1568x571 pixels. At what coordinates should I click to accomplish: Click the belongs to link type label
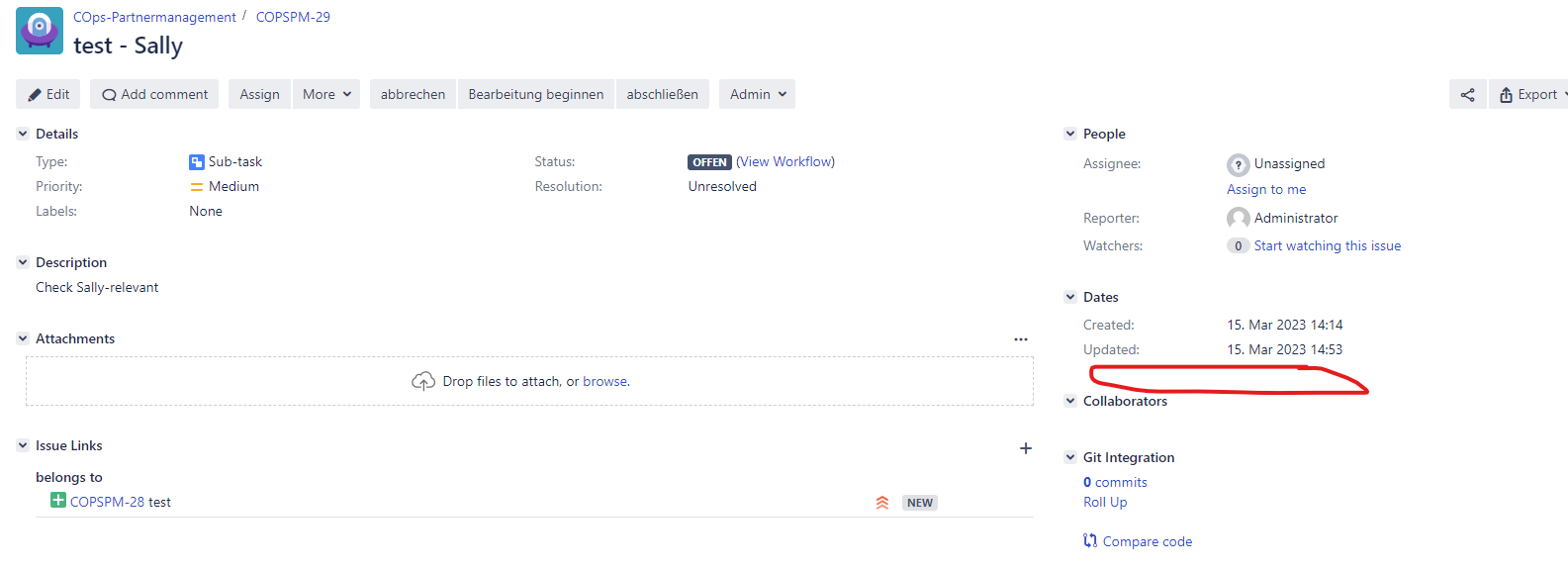(69, 478)
